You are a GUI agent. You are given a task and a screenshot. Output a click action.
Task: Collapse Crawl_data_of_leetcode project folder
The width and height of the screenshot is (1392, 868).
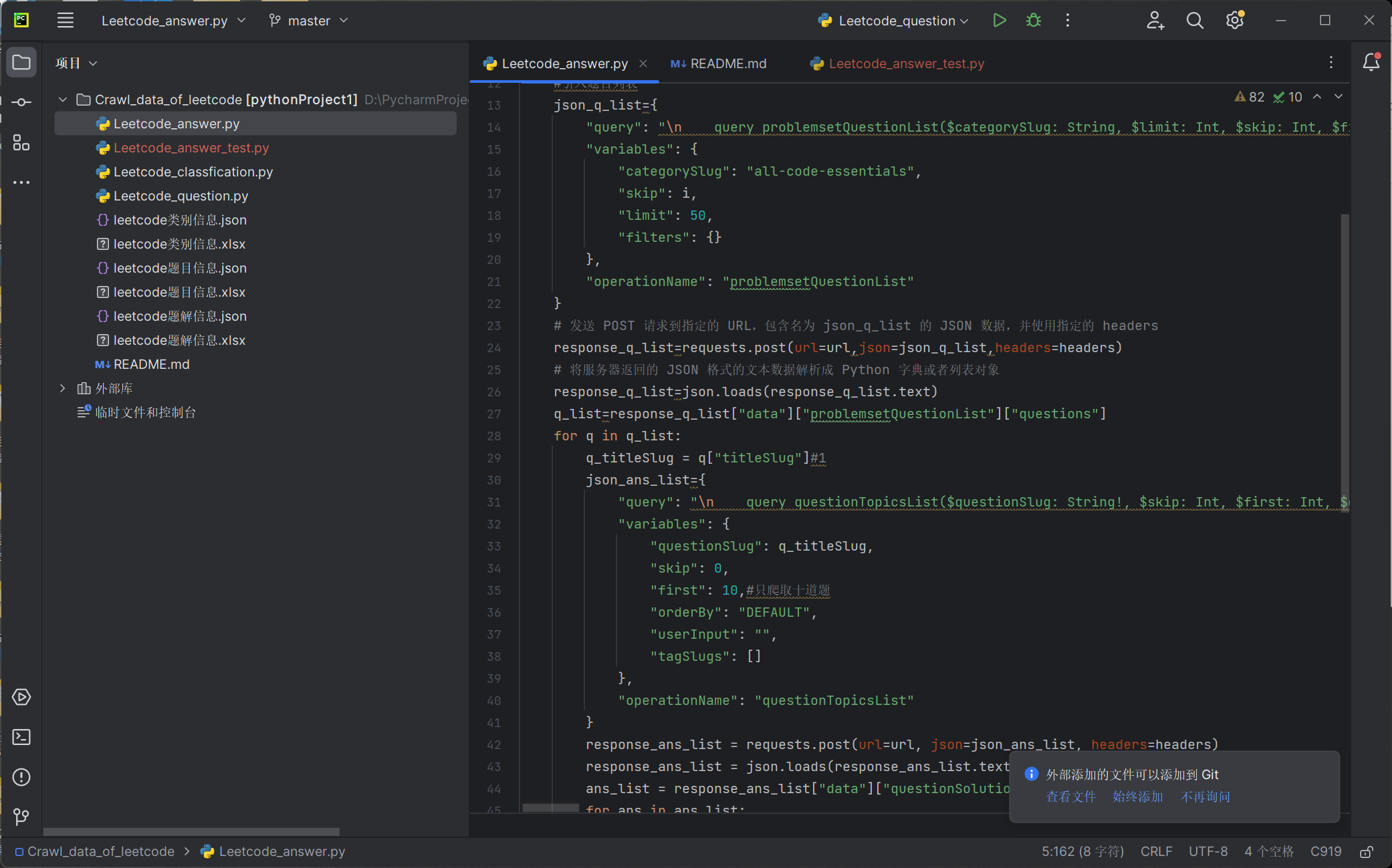tap(63, 100)
